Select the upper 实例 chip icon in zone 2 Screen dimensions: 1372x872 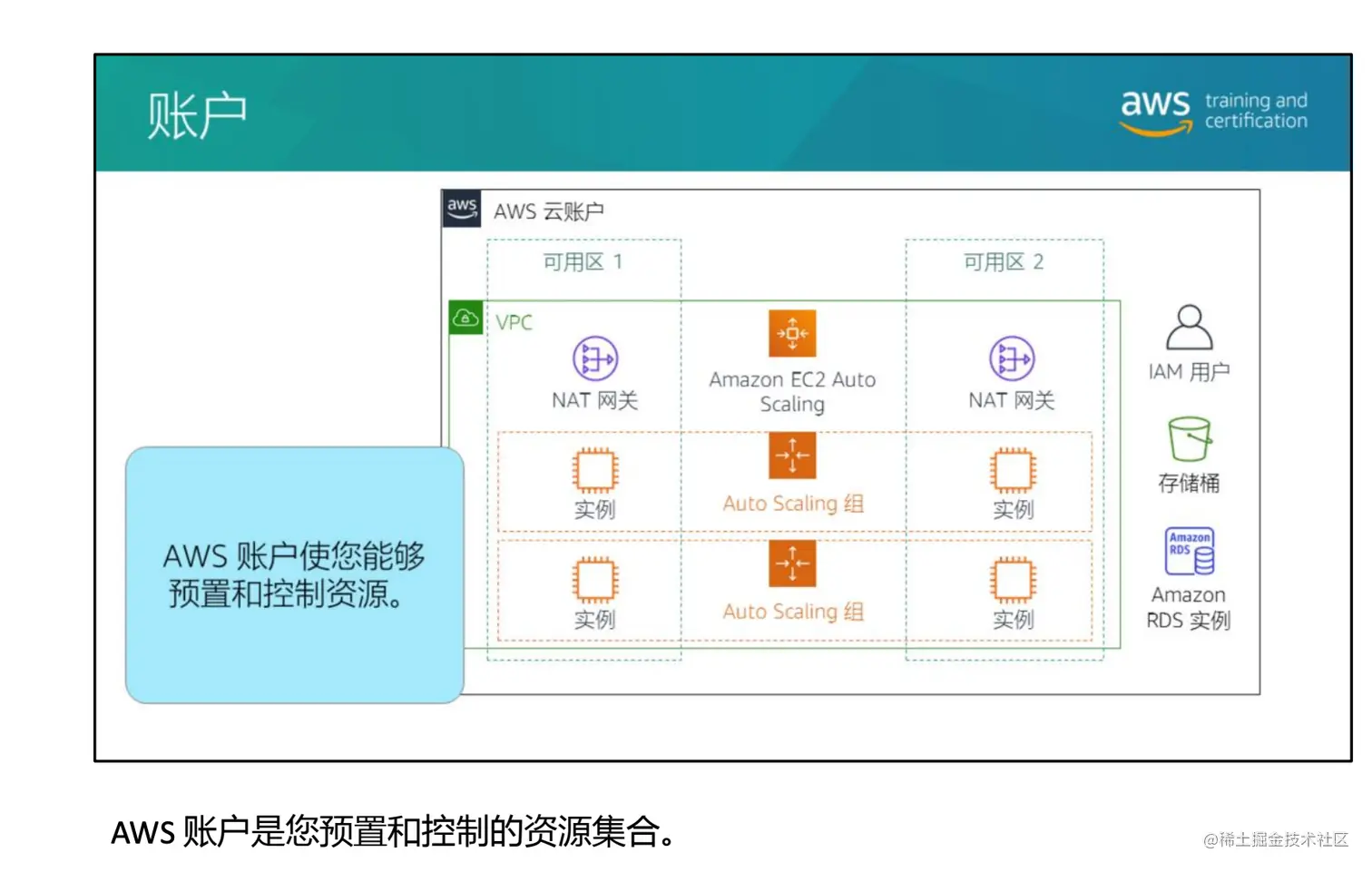pyautogui.click(x=1013, y=471)
